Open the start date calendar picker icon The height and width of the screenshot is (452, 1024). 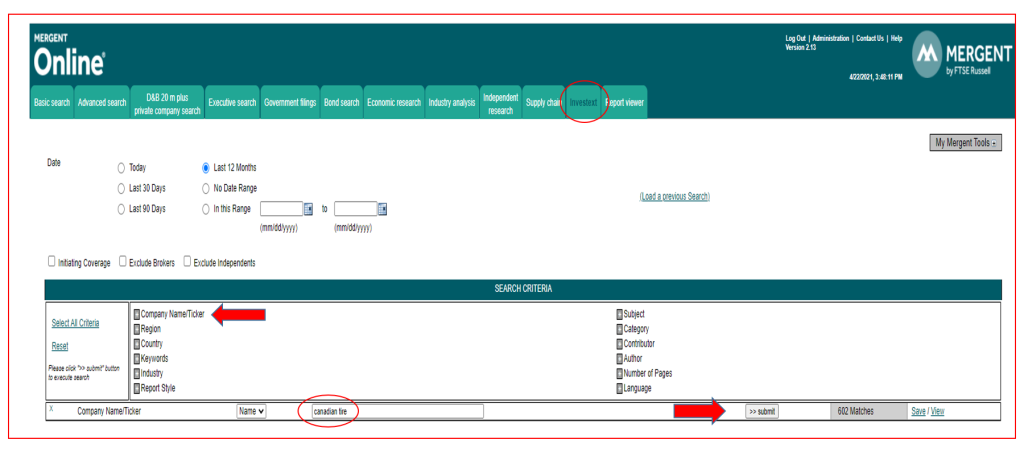coord(309,209)
